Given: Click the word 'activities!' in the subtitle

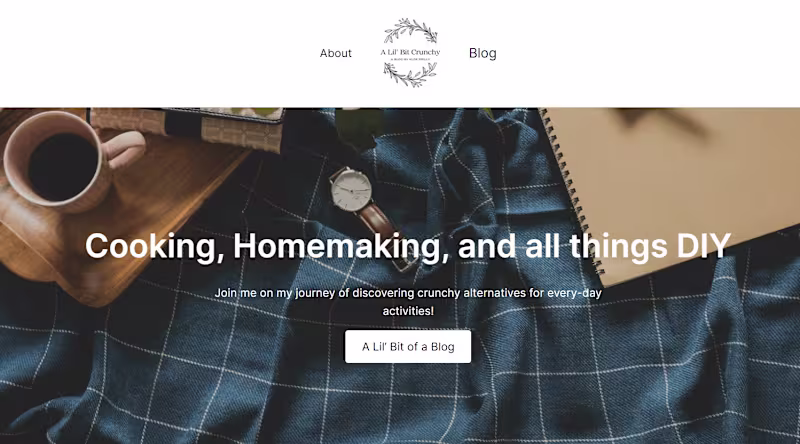Looking at the screenshot, I should tap(408, 311).
